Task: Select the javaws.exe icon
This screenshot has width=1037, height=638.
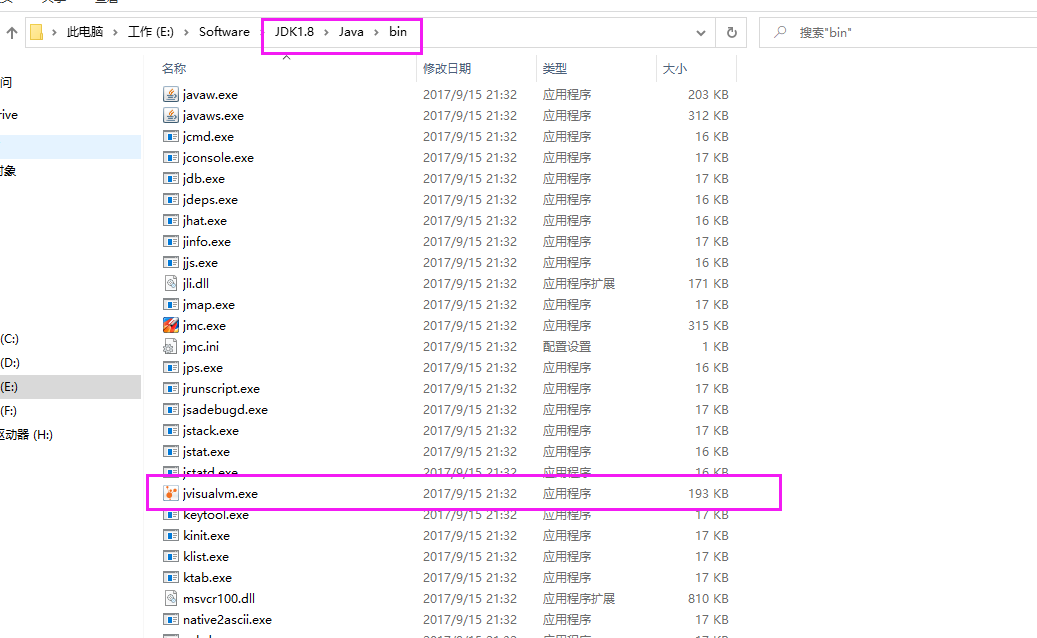Action: [x=170, y=115]
